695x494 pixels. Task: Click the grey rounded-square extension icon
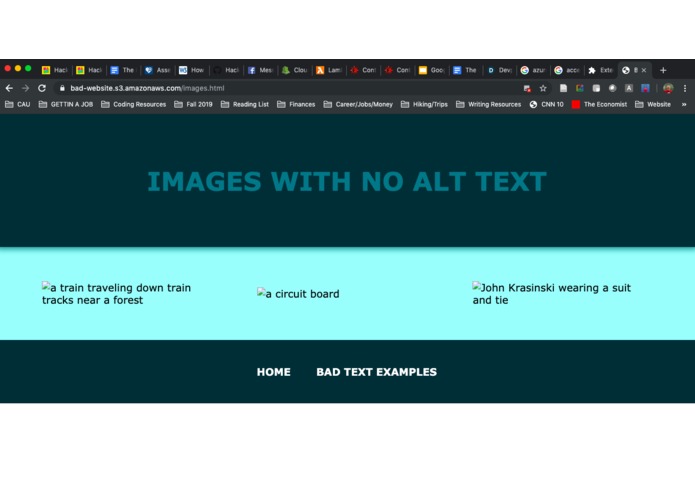click(x=596, y=88)
